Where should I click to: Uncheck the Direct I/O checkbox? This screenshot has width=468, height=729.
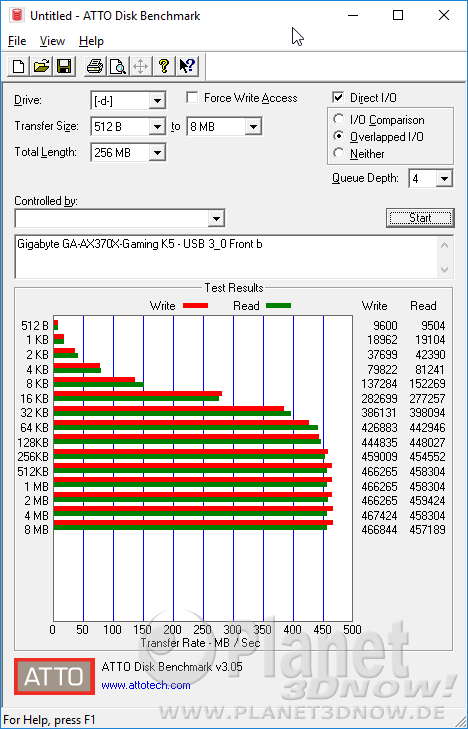(338, 98)
